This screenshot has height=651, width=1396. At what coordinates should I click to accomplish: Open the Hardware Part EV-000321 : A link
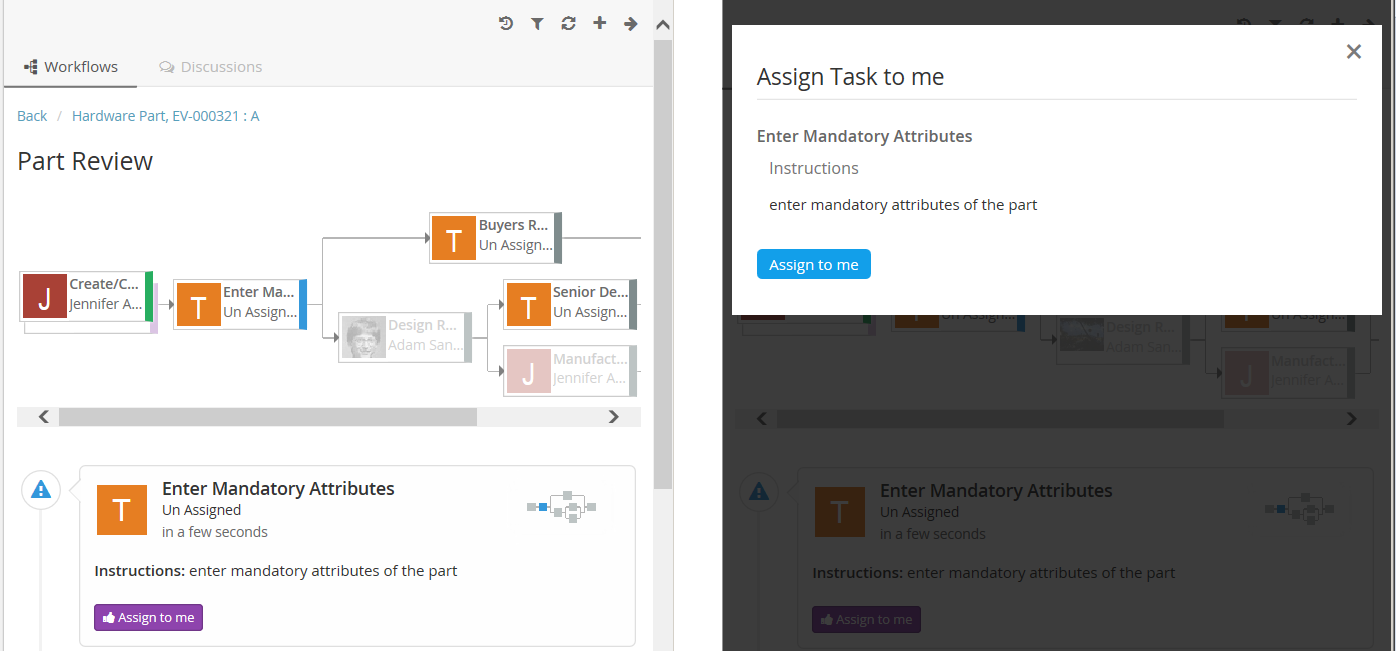click(165, 116)
